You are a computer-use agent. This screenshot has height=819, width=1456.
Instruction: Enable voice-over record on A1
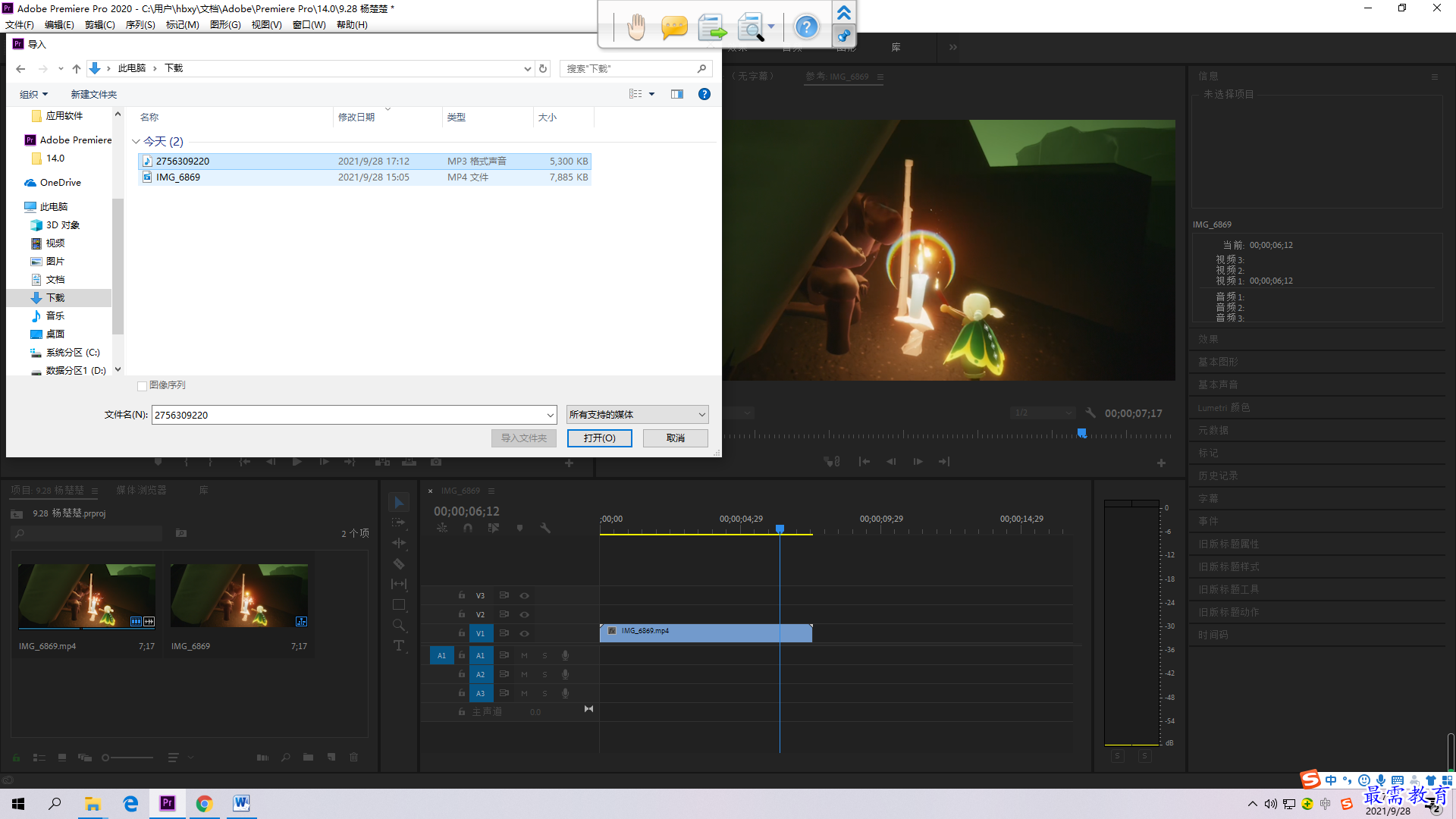coord(565,655)
